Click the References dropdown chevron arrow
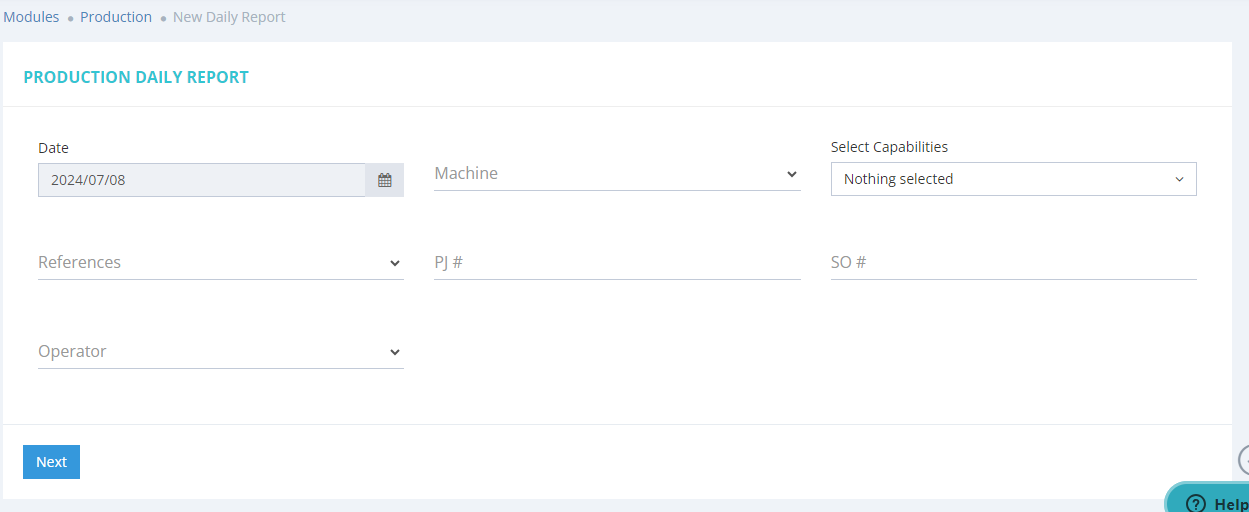The height and width of the screenshot is (512, 1249). (x=394, y=263)
